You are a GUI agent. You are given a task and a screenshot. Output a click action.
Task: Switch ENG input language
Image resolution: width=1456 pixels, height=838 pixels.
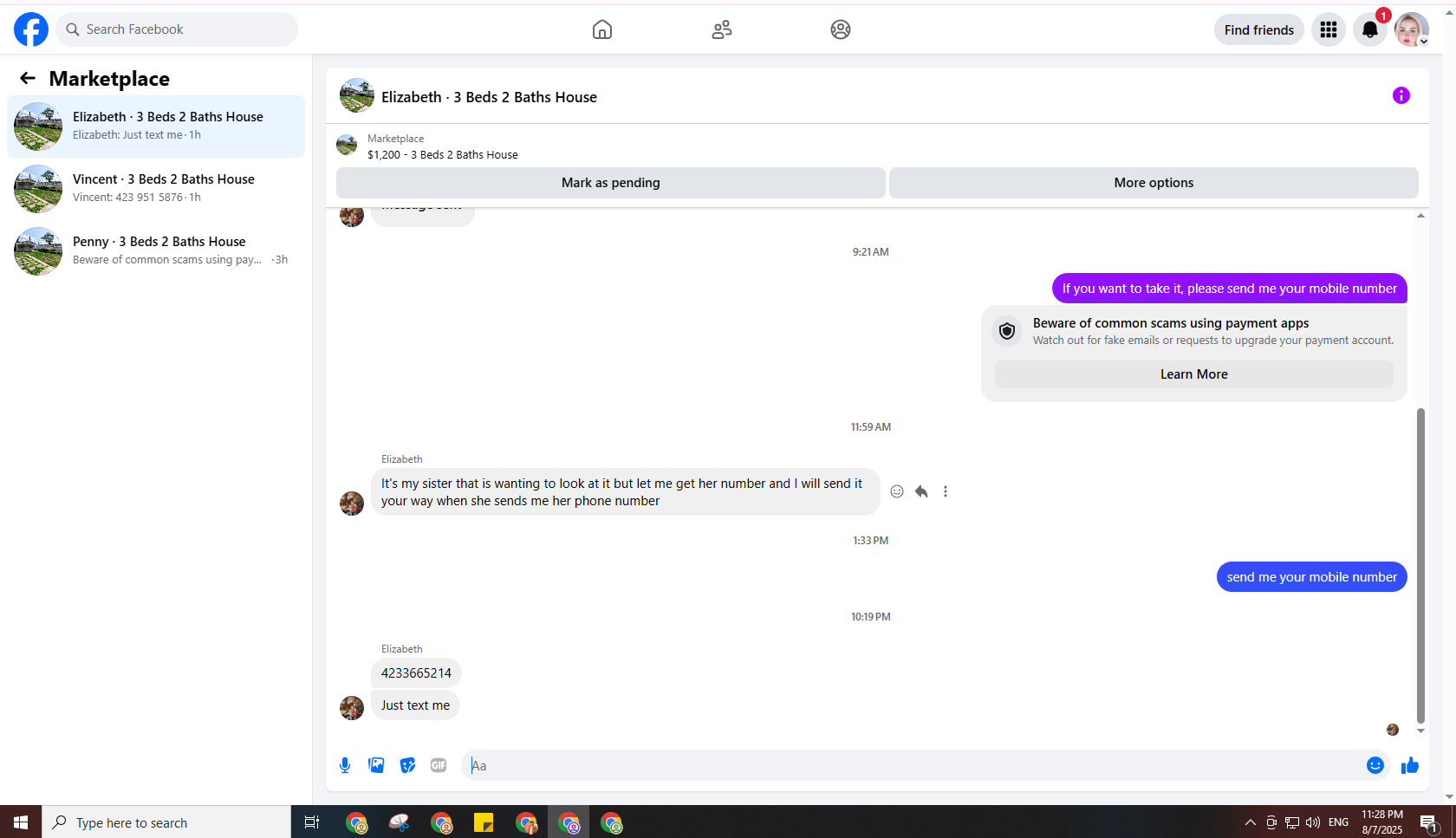(1338, 822)
